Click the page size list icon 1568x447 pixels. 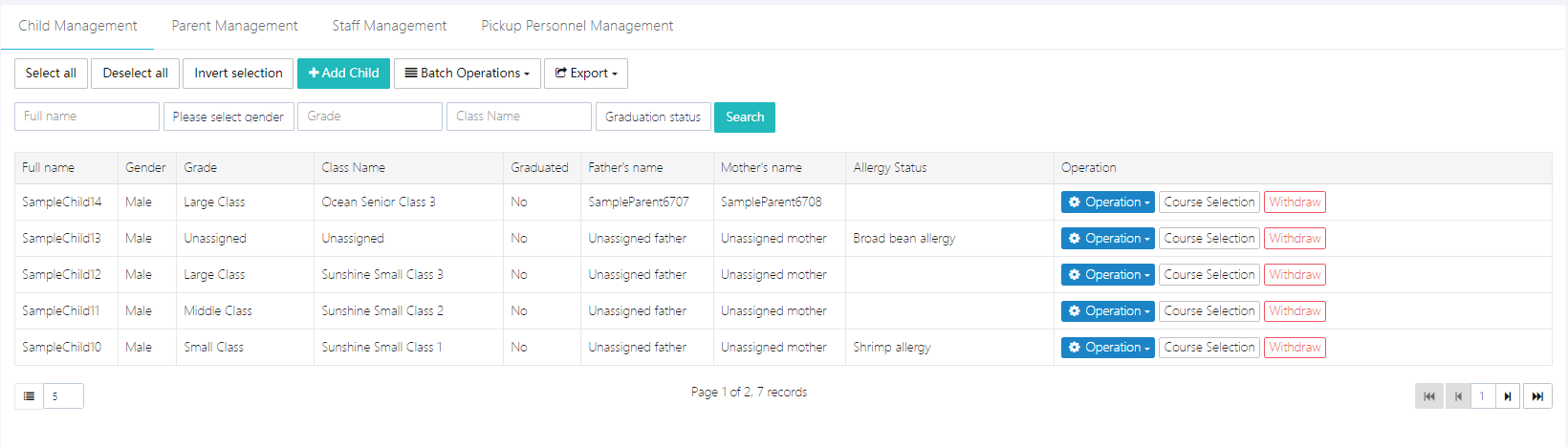click(30, 396)
